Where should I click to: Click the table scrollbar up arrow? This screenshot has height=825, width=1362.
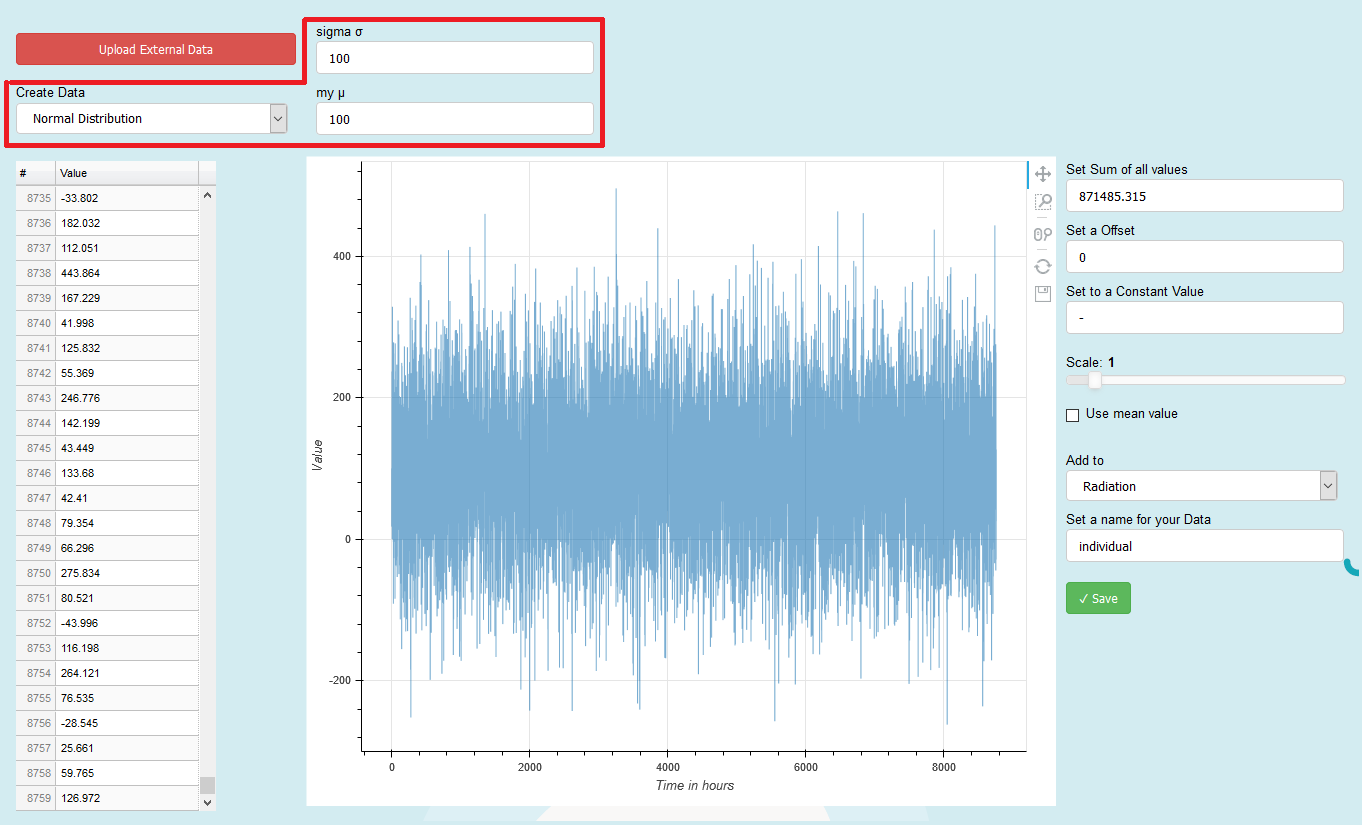[207, 195]
